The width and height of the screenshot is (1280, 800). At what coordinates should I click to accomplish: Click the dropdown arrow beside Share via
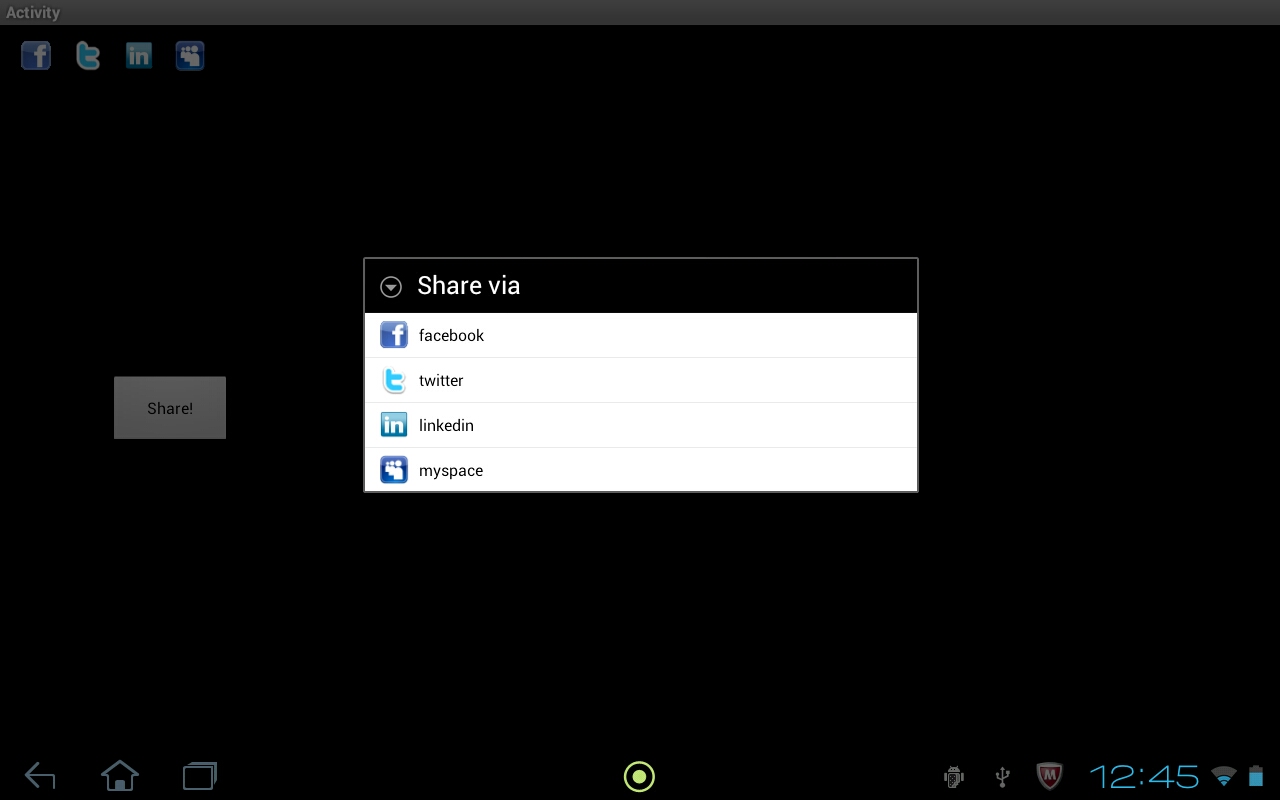tap(391, 287)
